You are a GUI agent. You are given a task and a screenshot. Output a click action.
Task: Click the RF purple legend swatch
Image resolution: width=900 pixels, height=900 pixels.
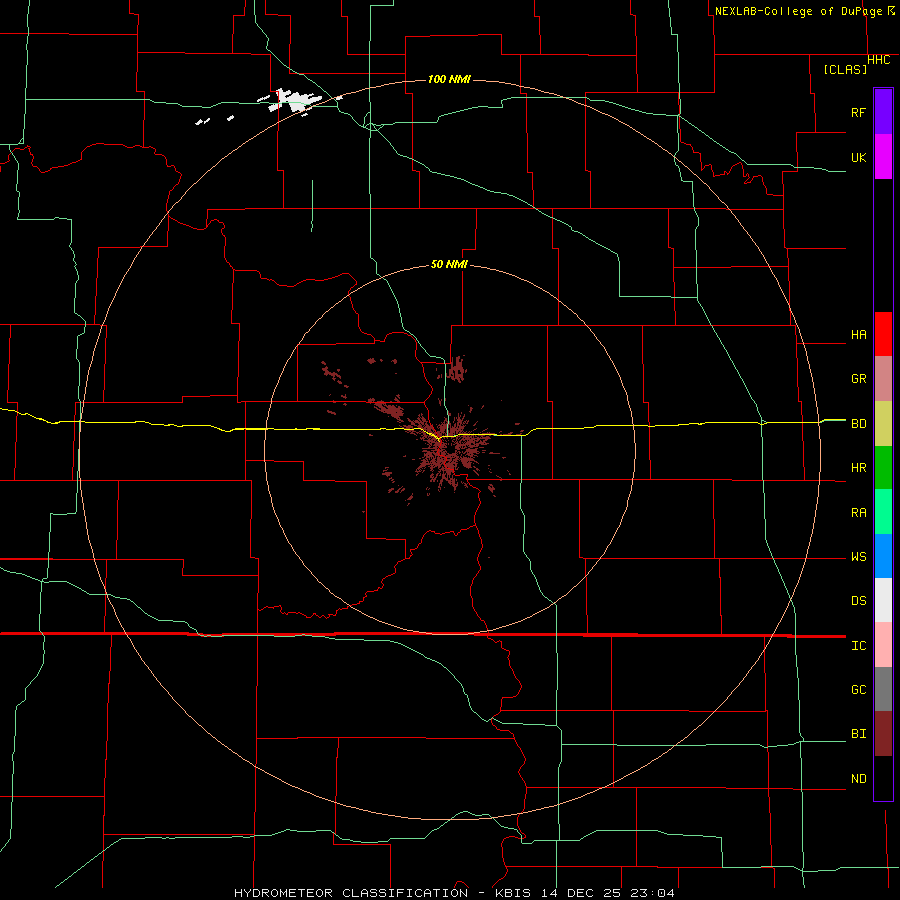click(x=883, y=112)
